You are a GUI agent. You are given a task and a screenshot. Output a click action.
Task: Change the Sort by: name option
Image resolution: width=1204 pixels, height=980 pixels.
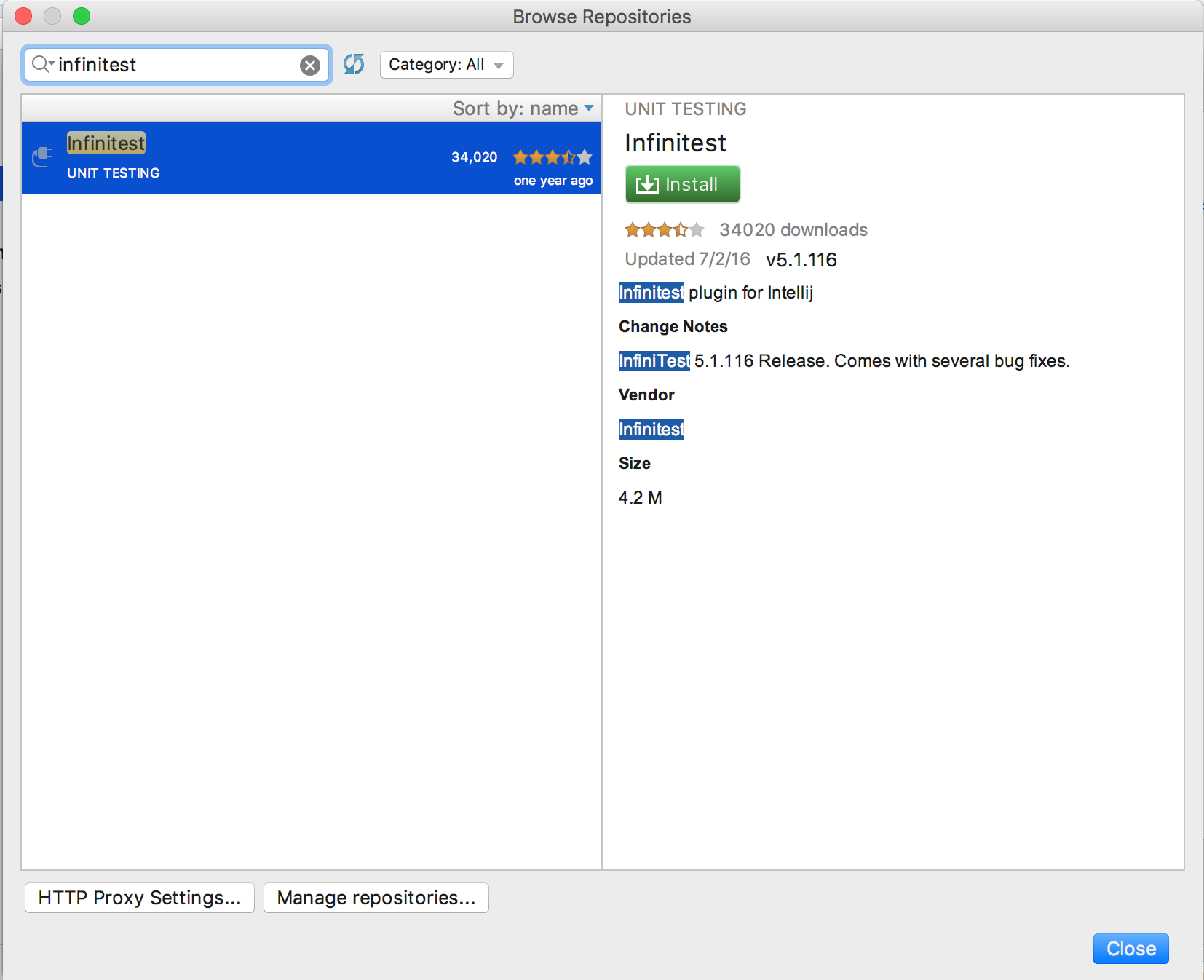click(x=523, y=108)
